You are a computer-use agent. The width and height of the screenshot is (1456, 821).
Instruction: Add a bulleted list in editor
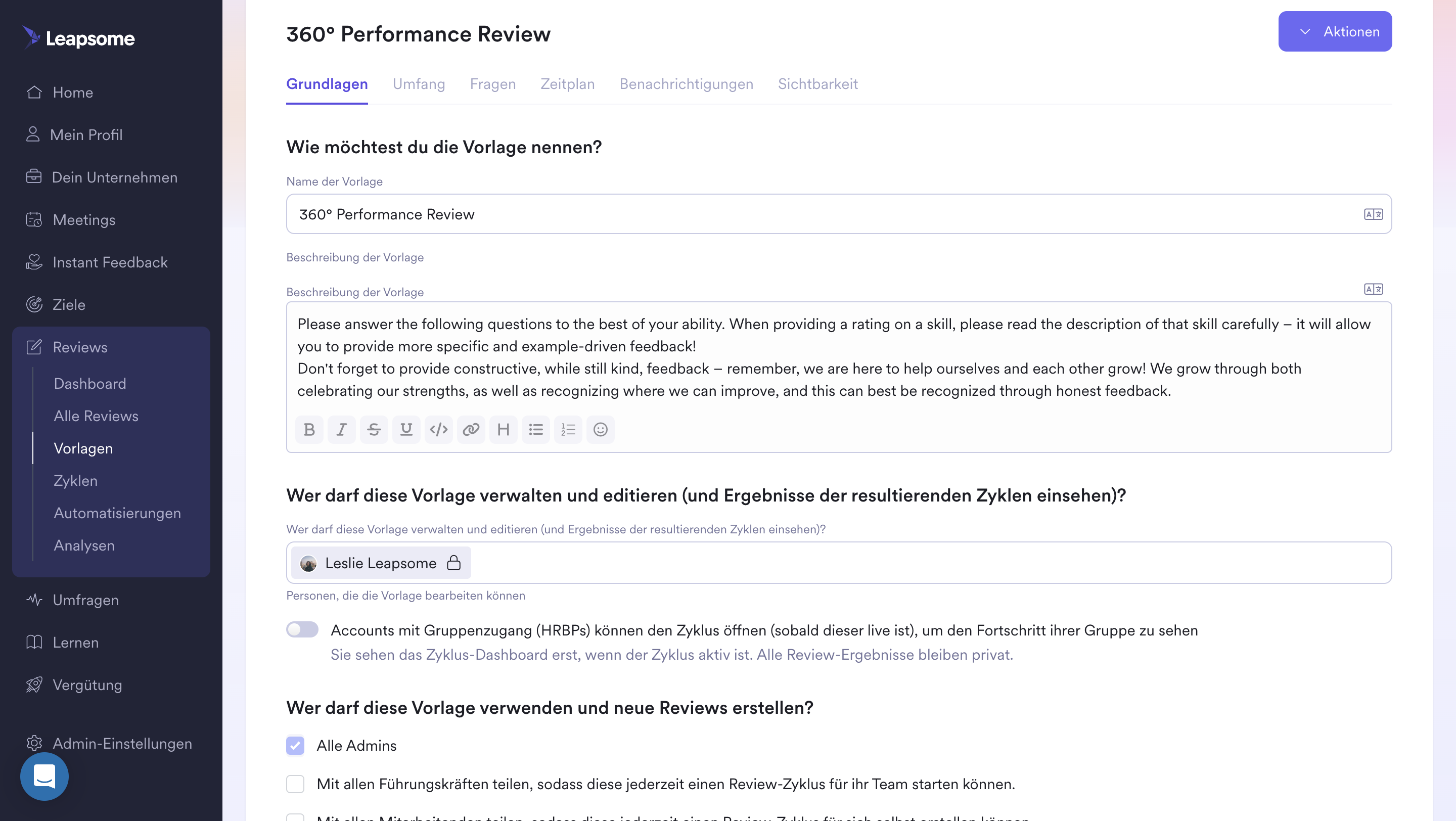click(536, 429)
